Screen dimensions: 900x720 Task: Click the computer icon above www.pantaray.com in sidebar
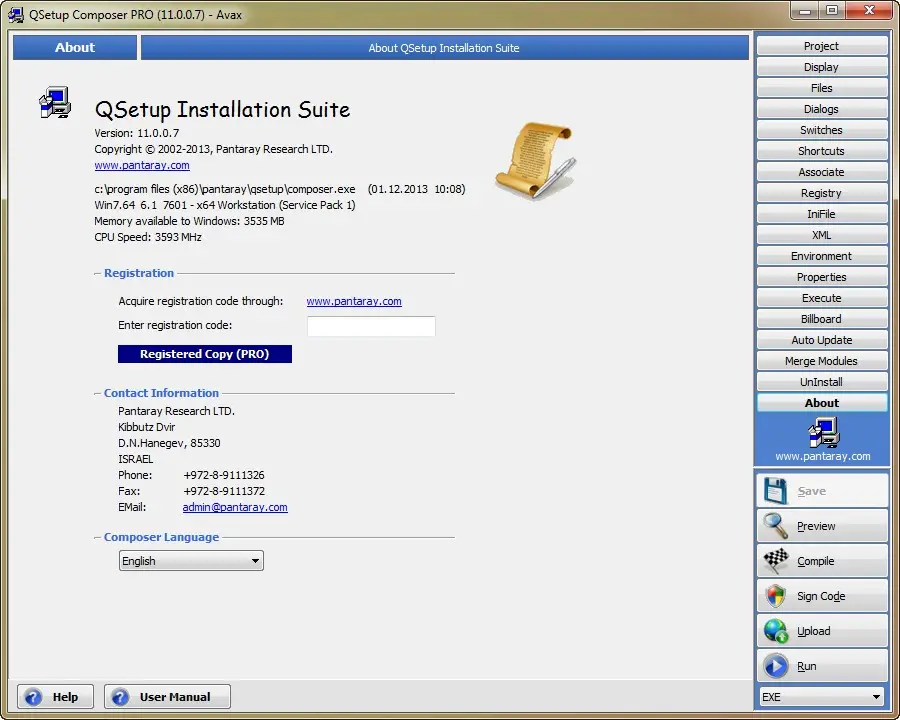824,432
